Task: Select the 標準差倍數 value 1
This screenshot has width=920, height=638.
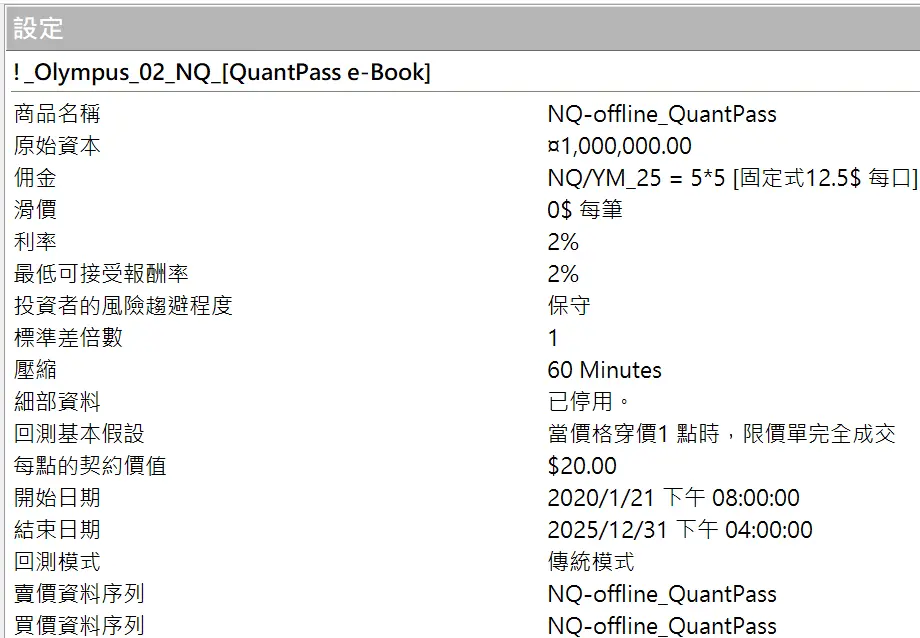Action: (553, 338)
